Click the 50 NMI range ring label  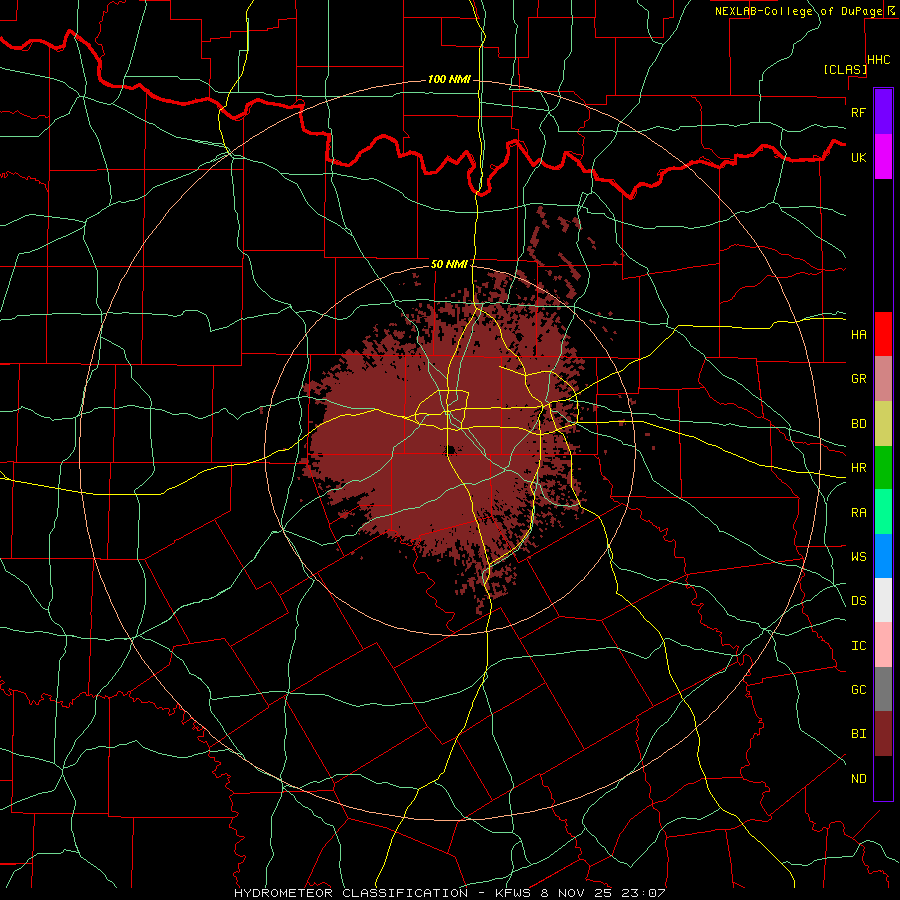click(449, 264)
